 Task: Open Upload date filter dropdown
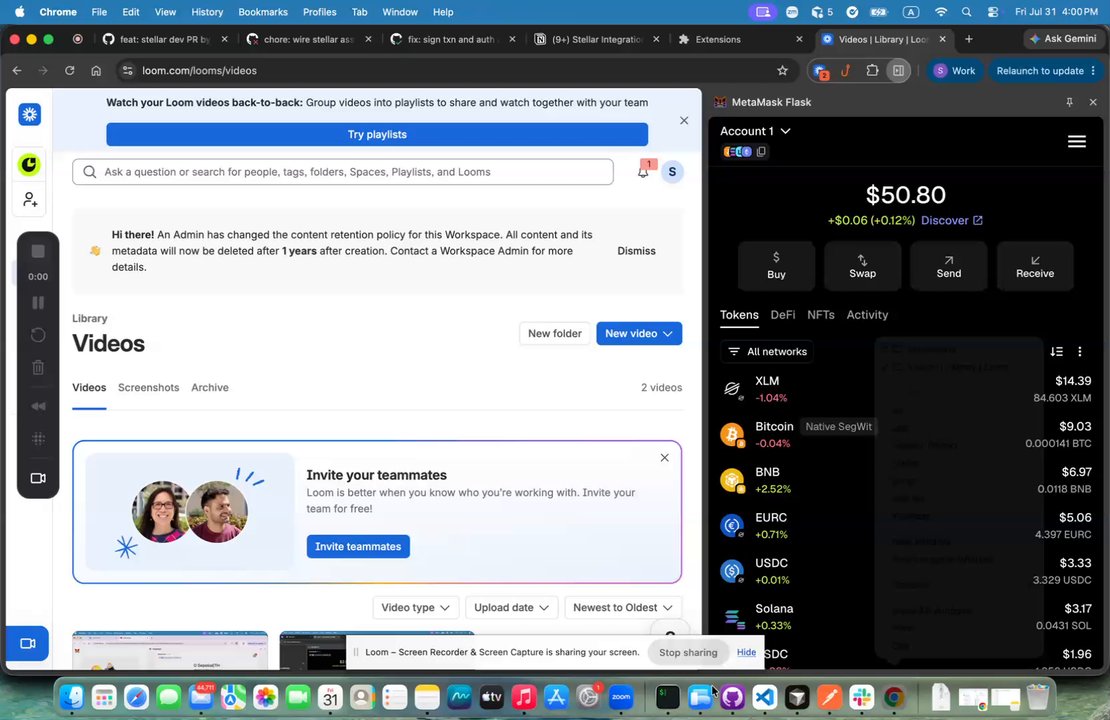click(x=511, y=607)
